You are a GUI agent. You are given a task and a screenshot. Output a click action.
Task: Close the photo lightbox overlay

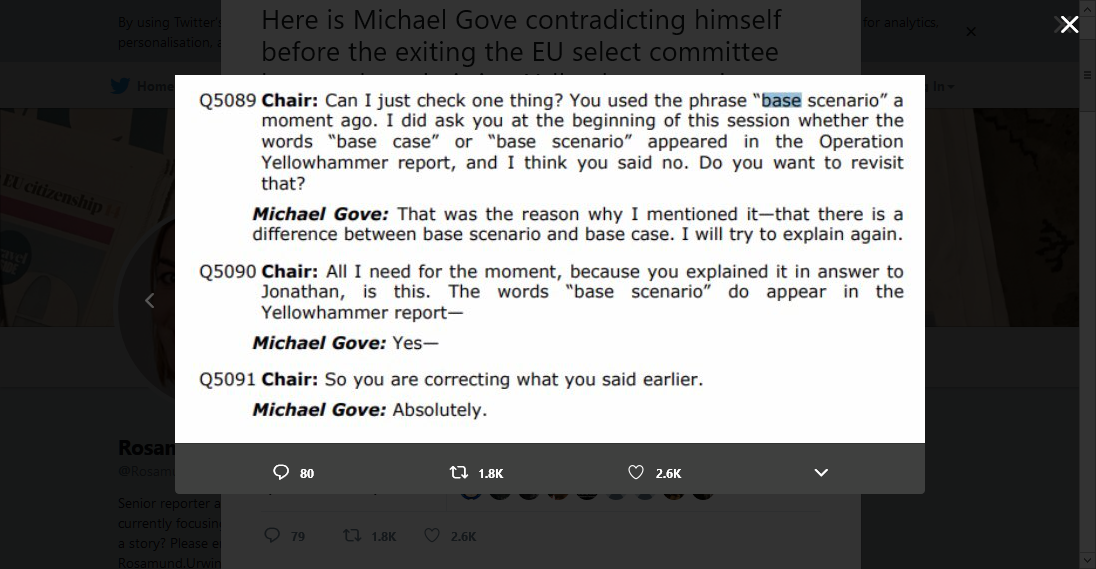[1069, 25]
